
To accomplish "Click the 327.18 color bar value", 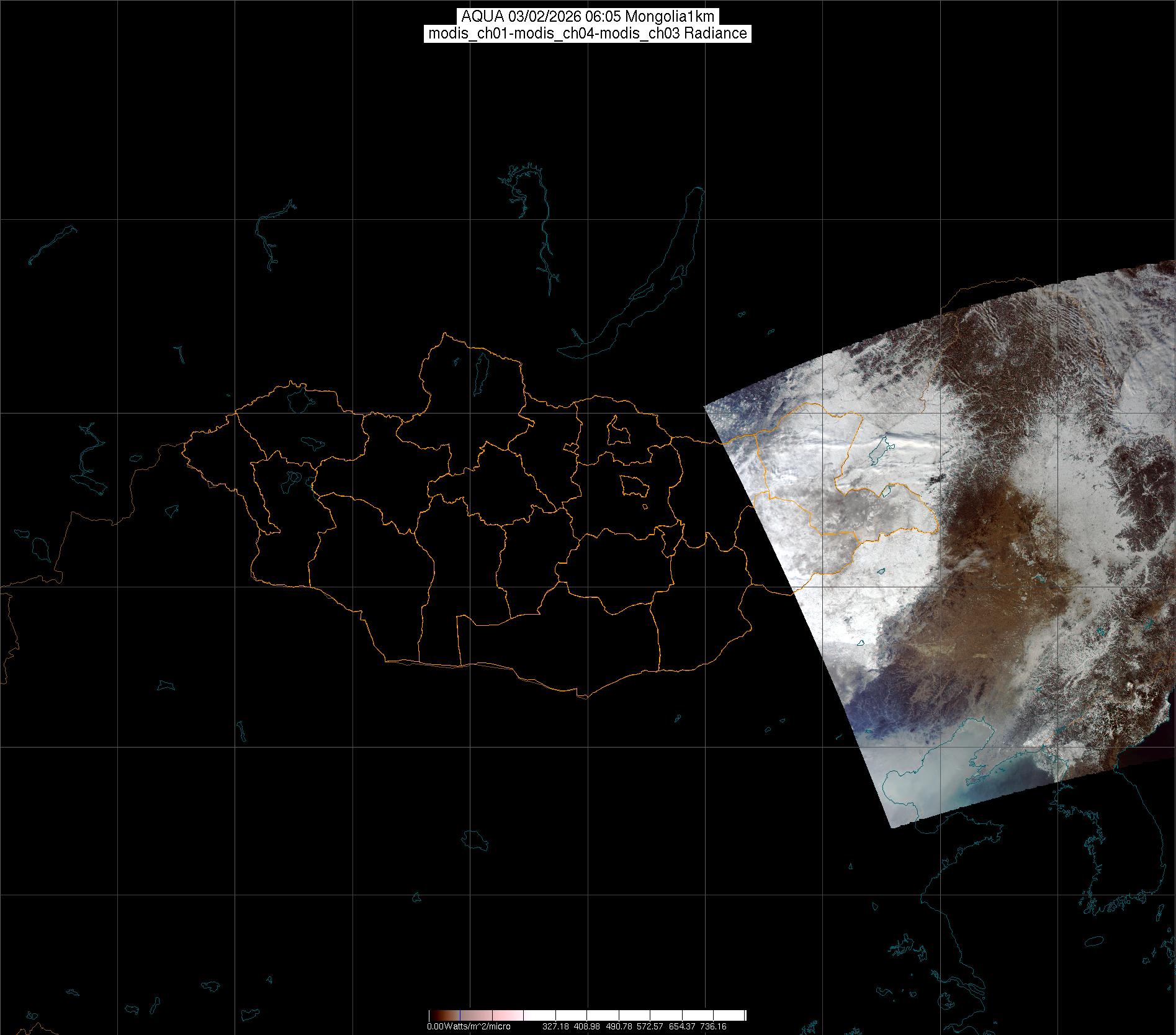I will pos(555,1027).
